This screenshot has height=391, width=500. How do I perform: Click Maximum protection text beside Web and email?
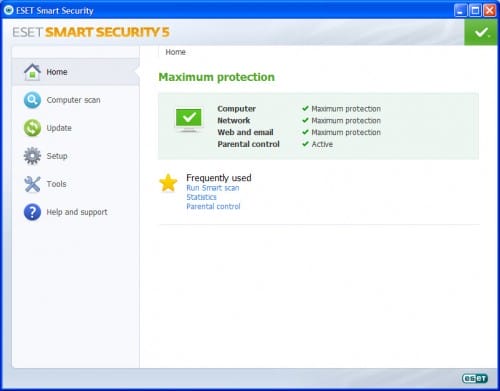(346, 132)
